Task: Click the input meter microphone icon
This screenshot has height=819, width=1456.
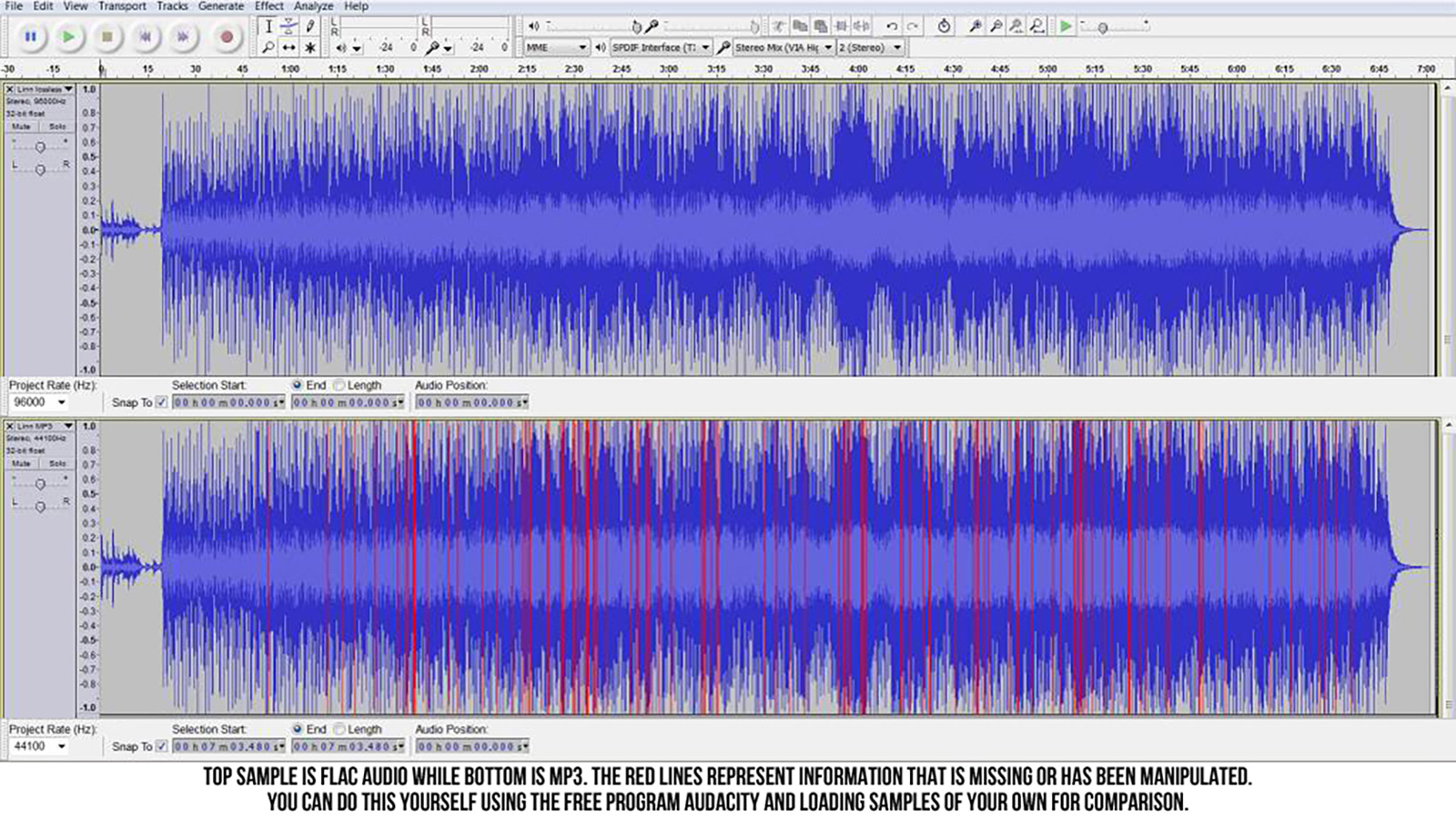Action: tap(432, 47)
